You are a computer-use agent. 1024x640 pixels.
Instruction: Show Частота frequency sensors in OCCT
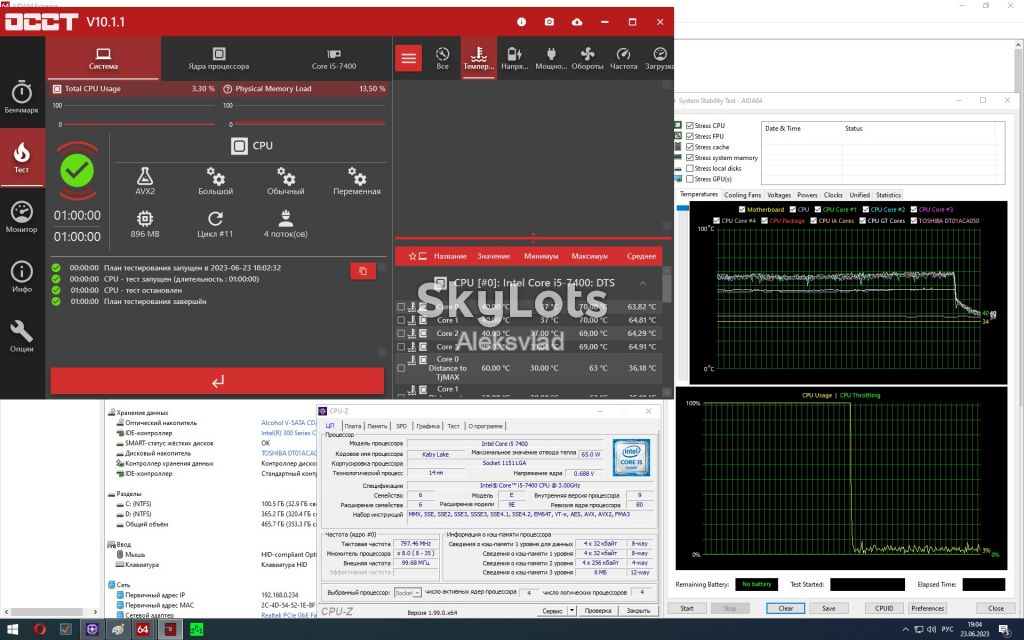pos(623,58)
